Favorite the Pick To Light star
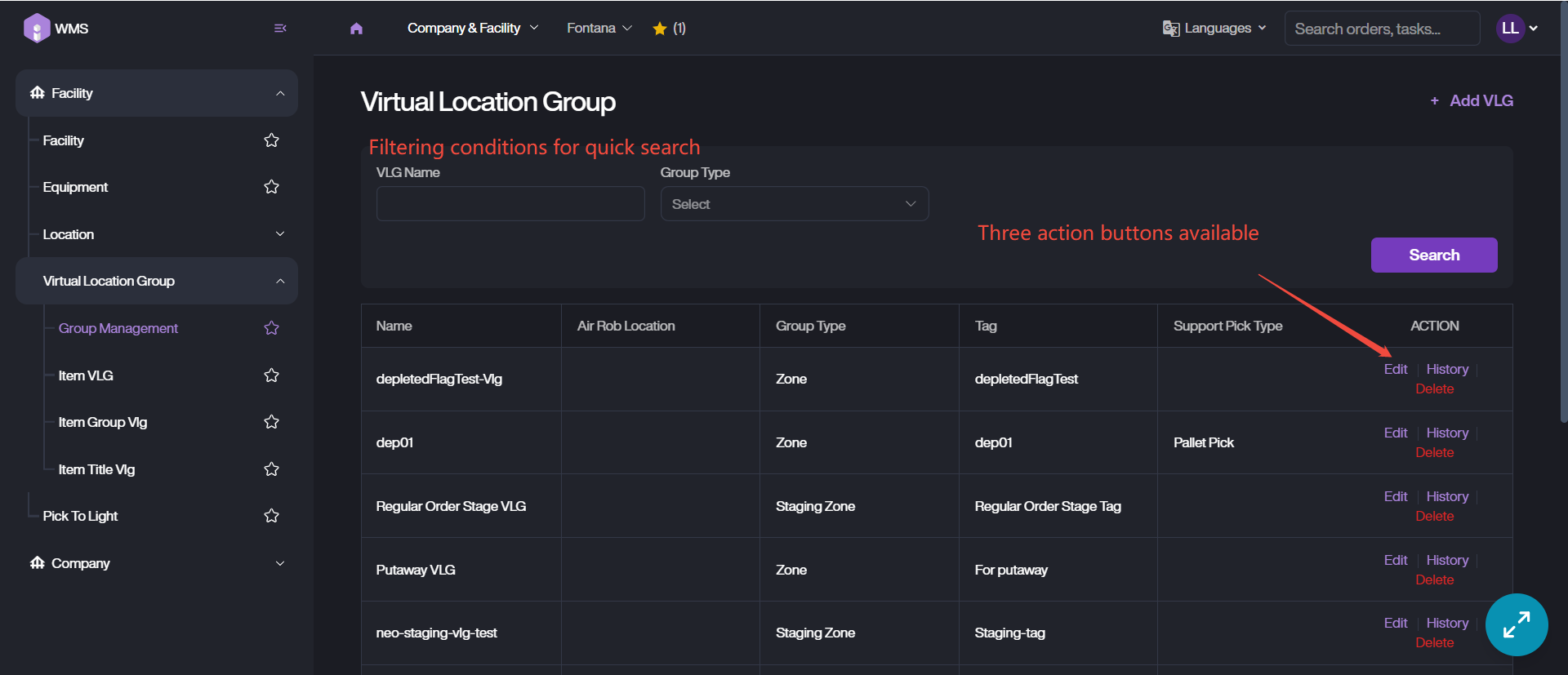 tap(272, 516)
